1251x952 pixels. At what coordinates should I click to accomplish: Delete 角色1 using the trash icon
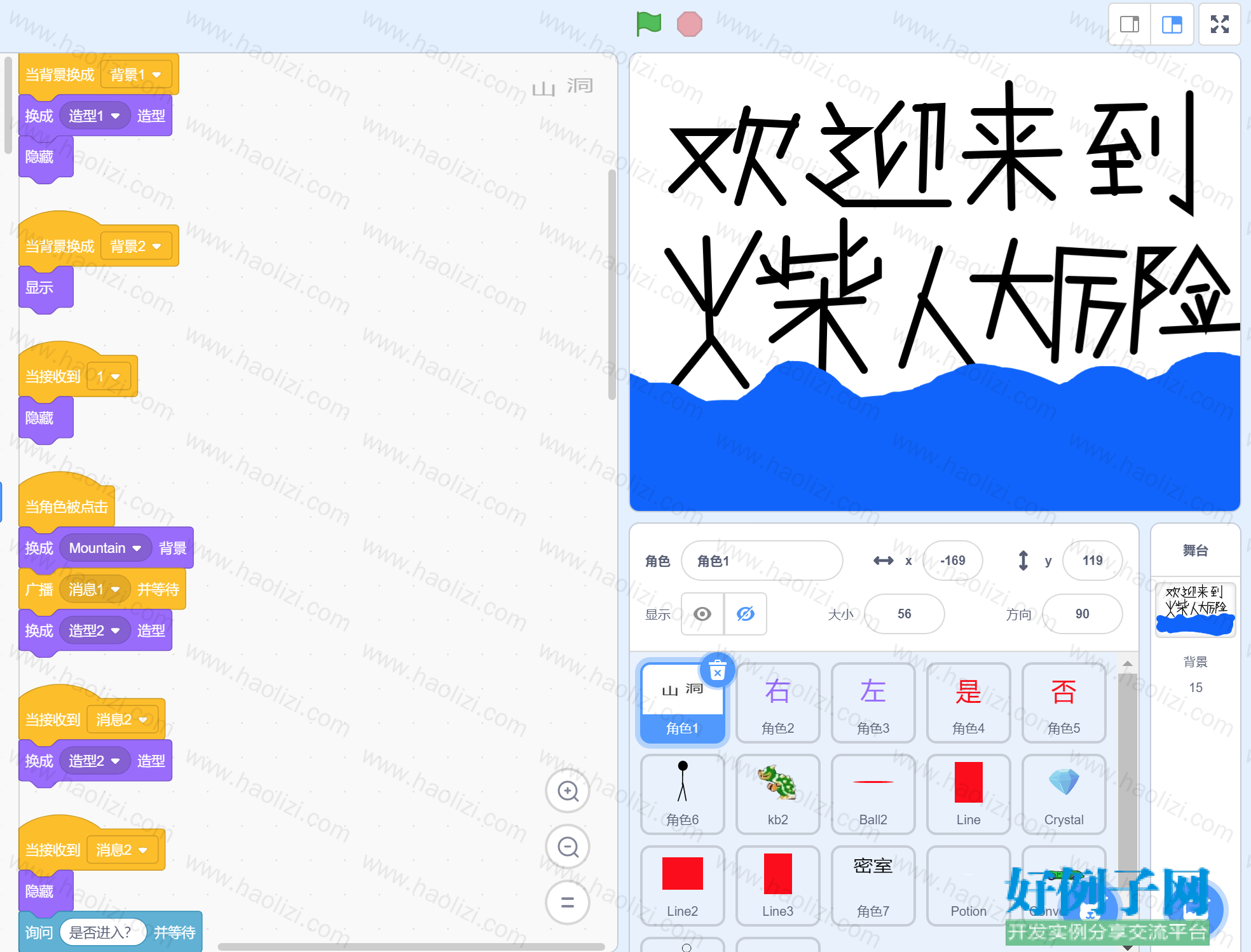tap(718, 670)
